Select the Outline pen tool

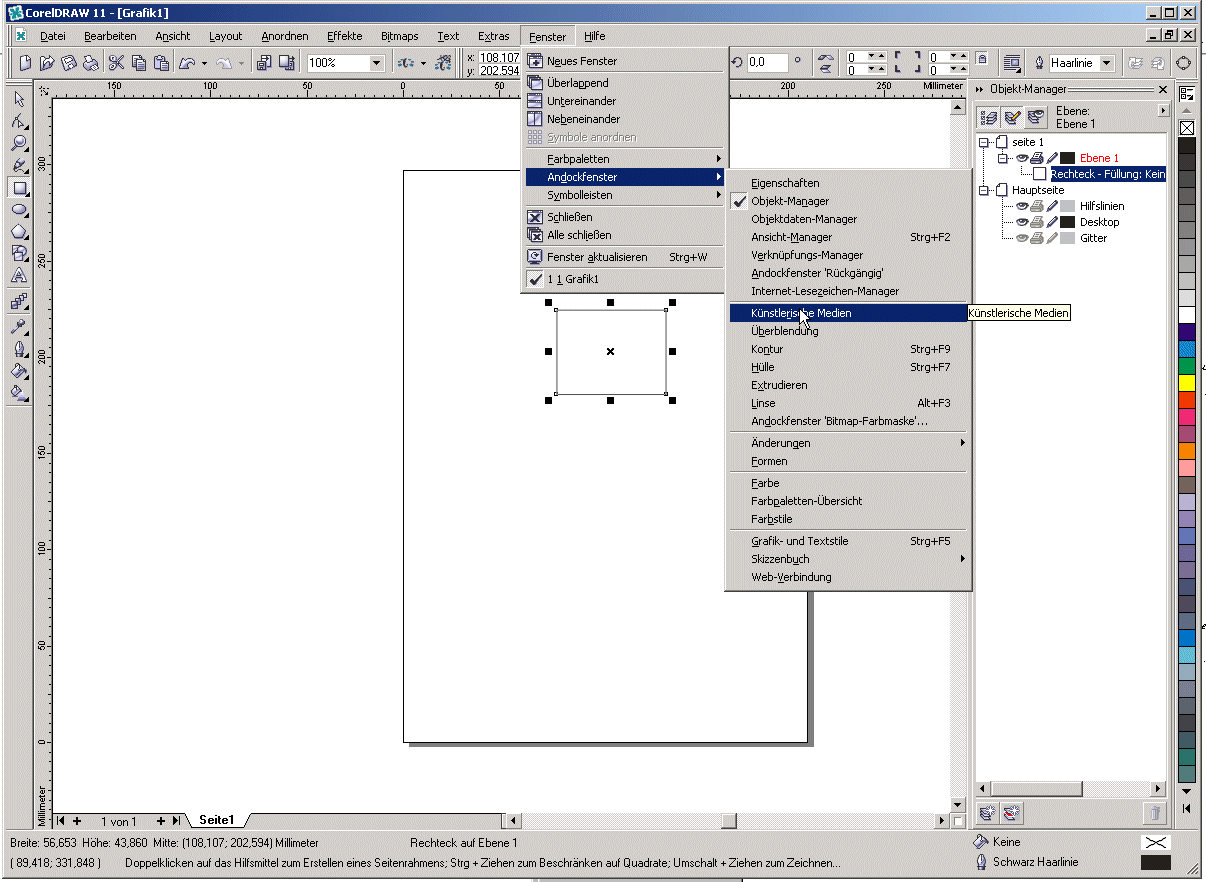click(19, 349)
